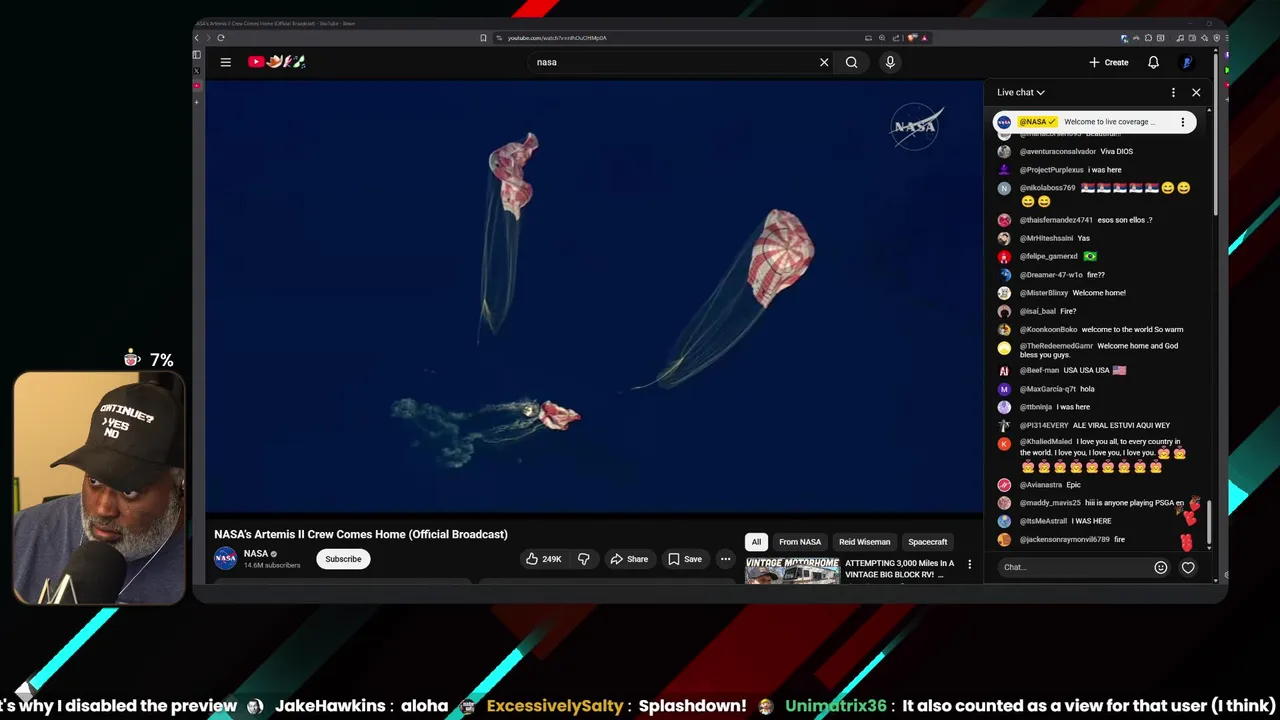Image resolution: width=1280 pixels, height=720 pixels.
Task: Click @MisterBlinxy Welcome home! message
Action: coord(1099,293)
